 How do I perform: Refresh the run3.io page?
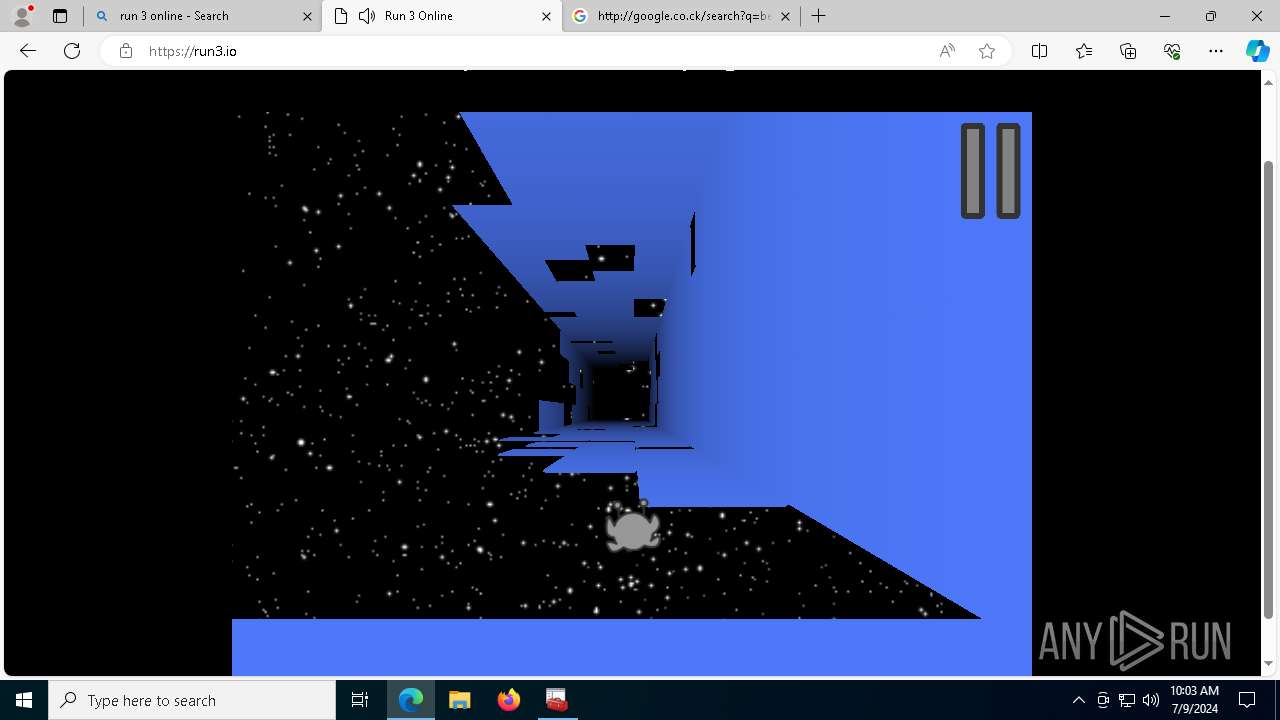coord(72,51)
